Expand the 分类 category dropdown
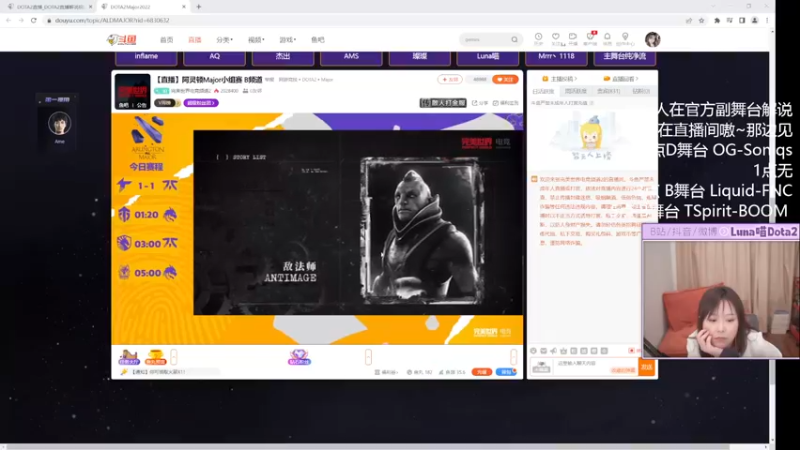This screenshot has width=800, height=450. (224, 40)
